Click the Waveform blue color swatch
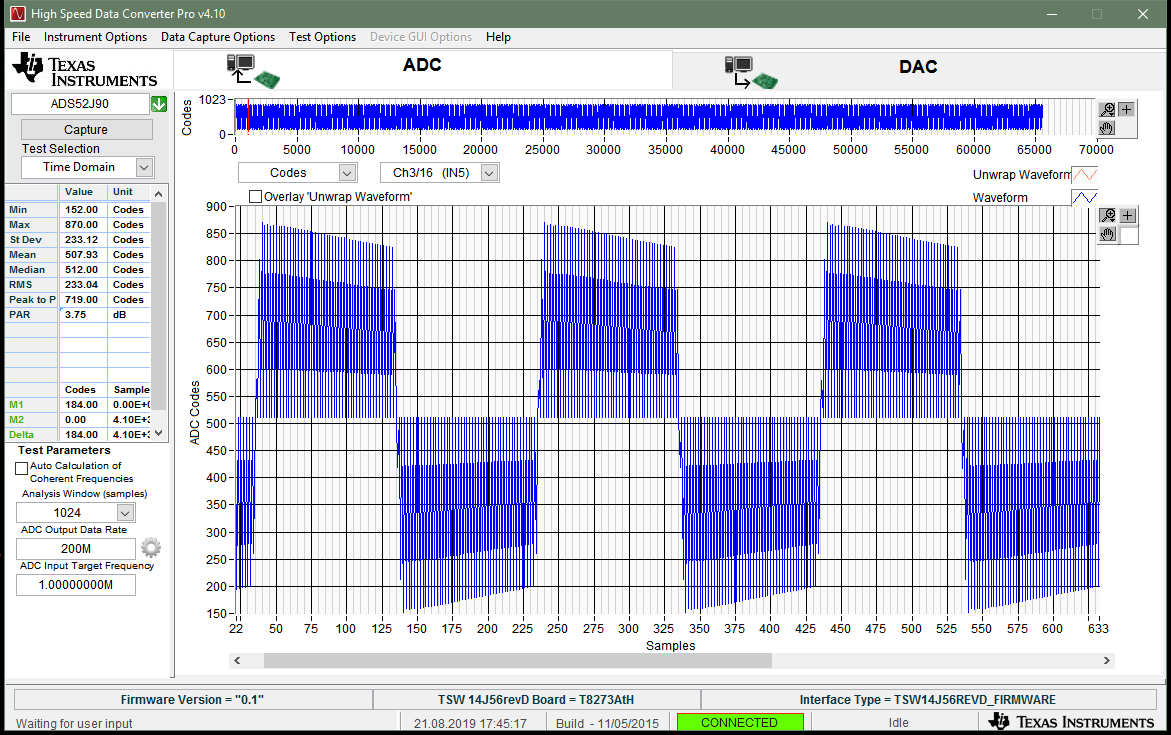The height and width of the screenshot is (735, 1171). (x=1084, y=197)
